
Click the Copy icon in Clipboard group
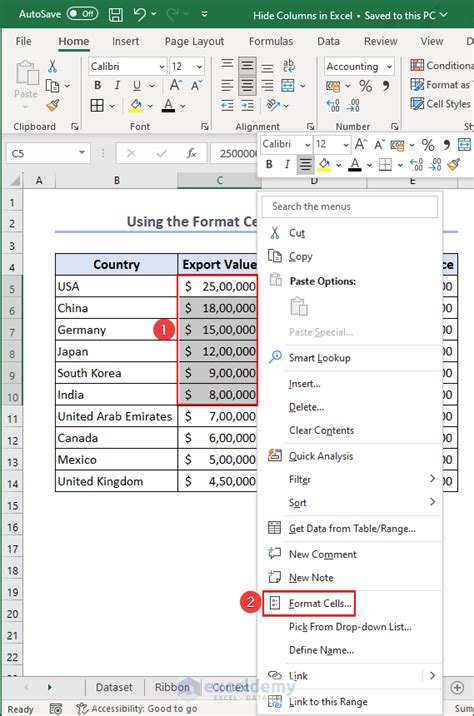point(52,86)
